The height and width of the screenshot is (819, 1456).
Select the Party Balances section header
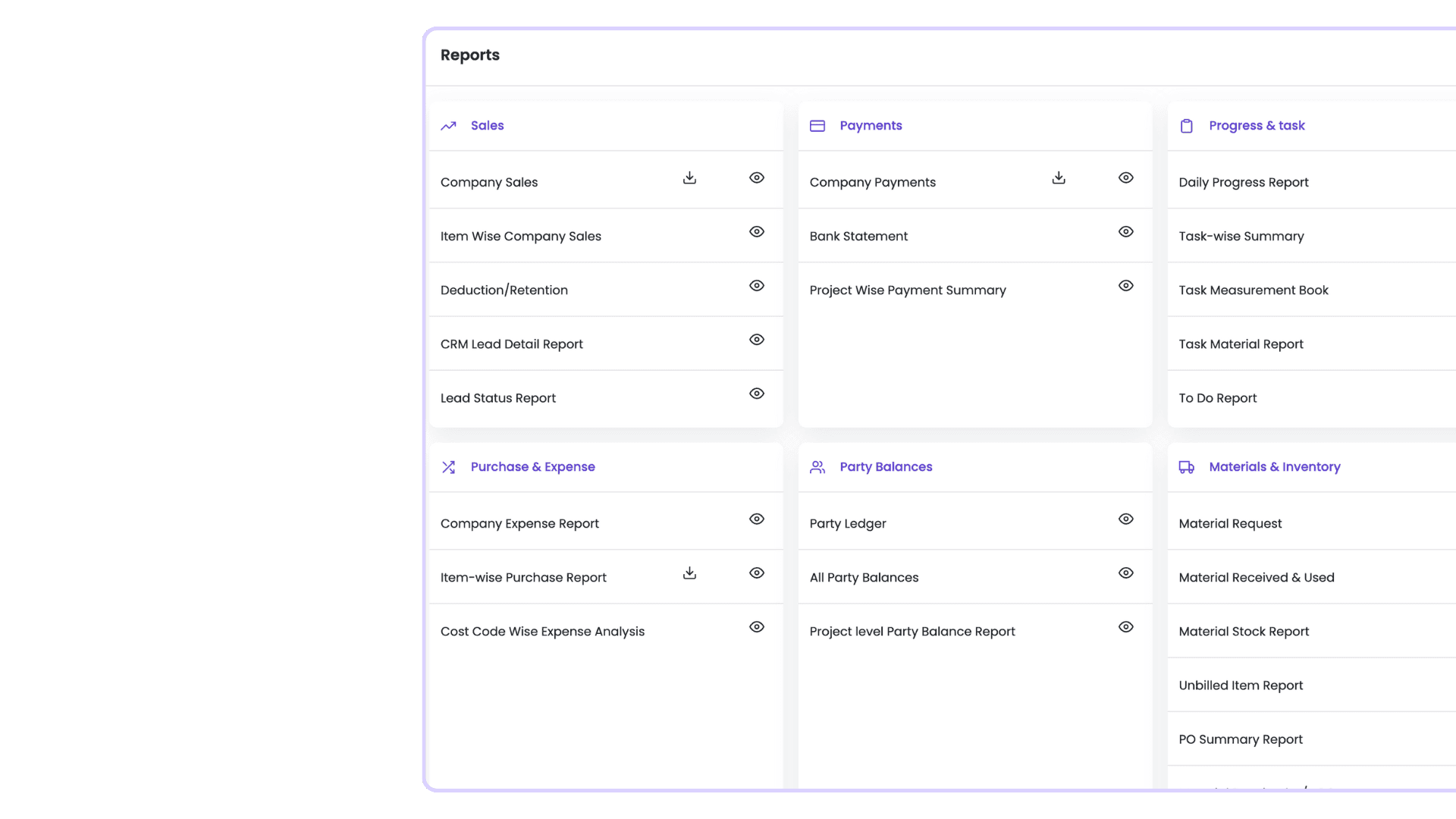(886, 466)
